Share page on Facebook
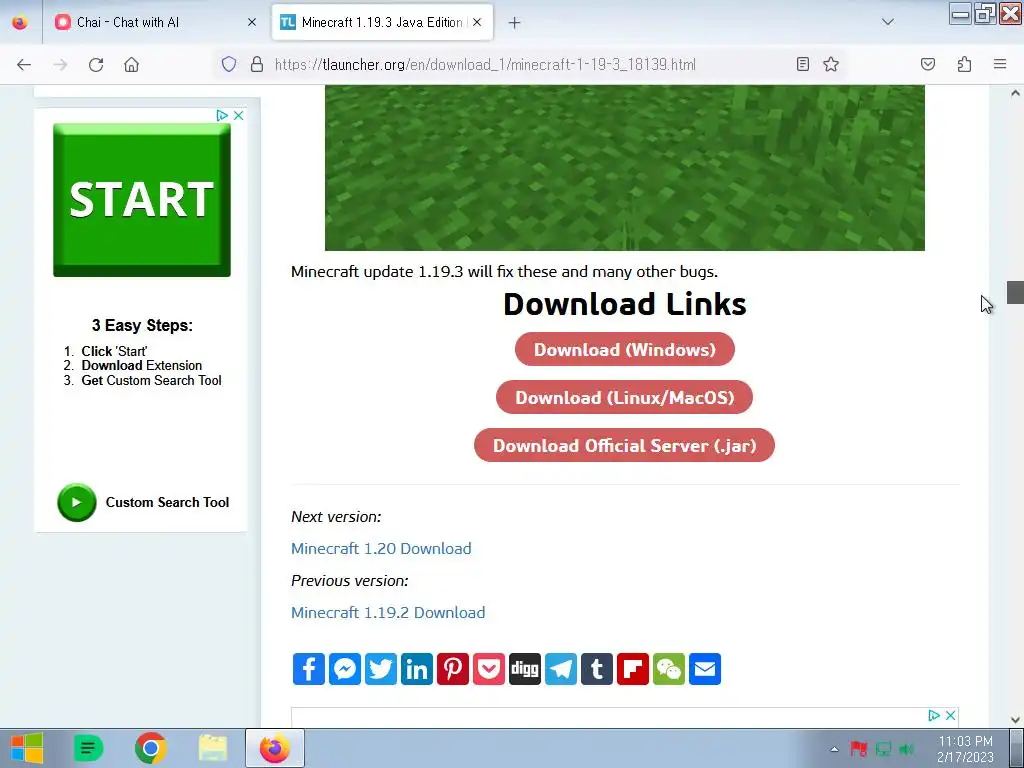The width and height of the screenshot is (1024, 768). 309,669
